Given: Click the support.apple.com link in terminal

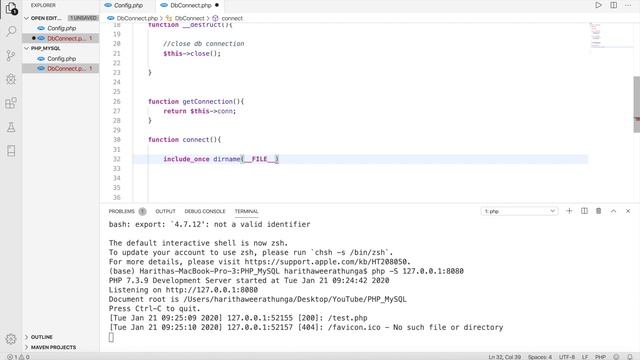Looking at the screenshot, I should coord(326,262).
